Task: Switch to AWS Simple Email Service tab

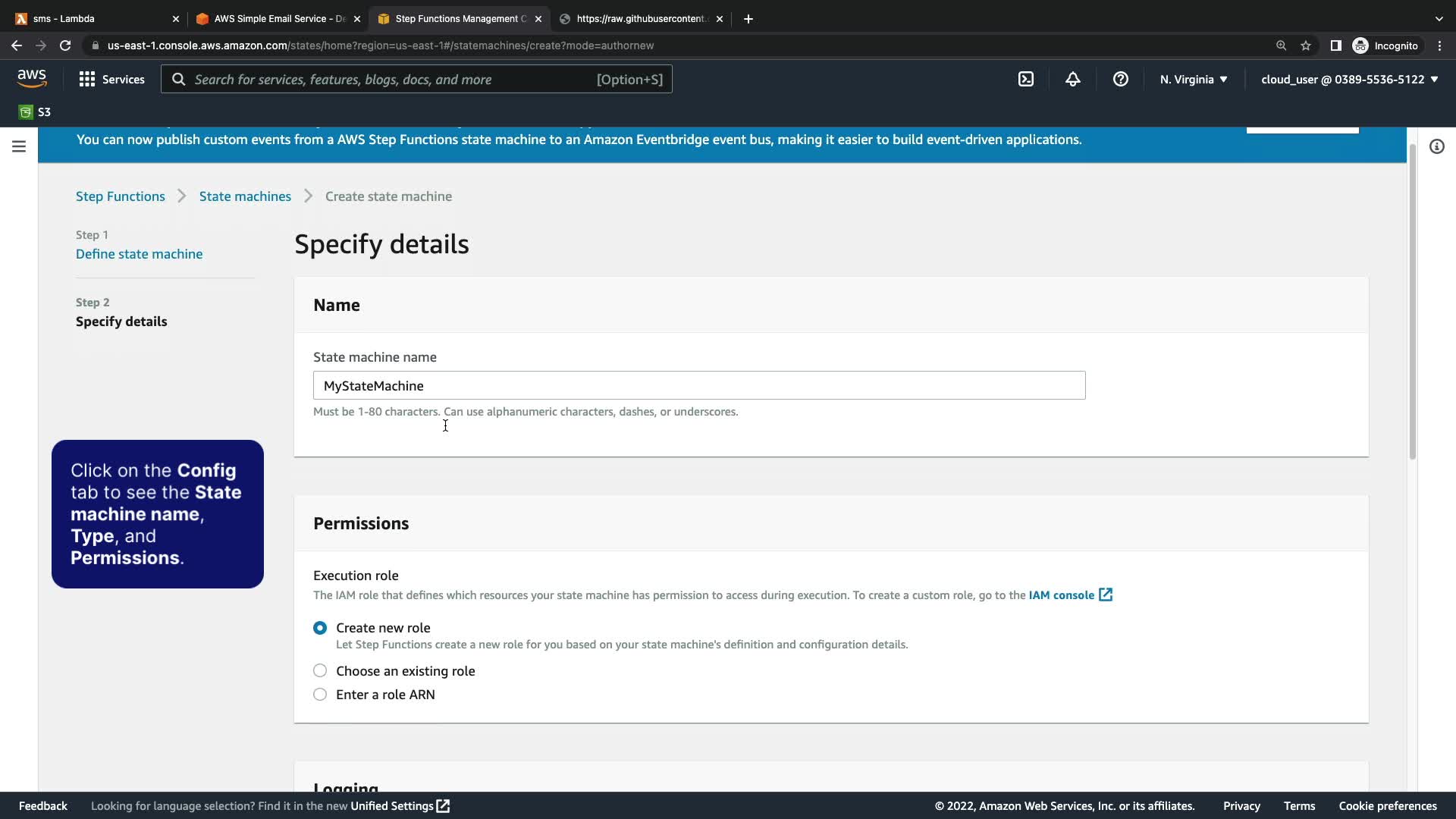Action: 273,19
